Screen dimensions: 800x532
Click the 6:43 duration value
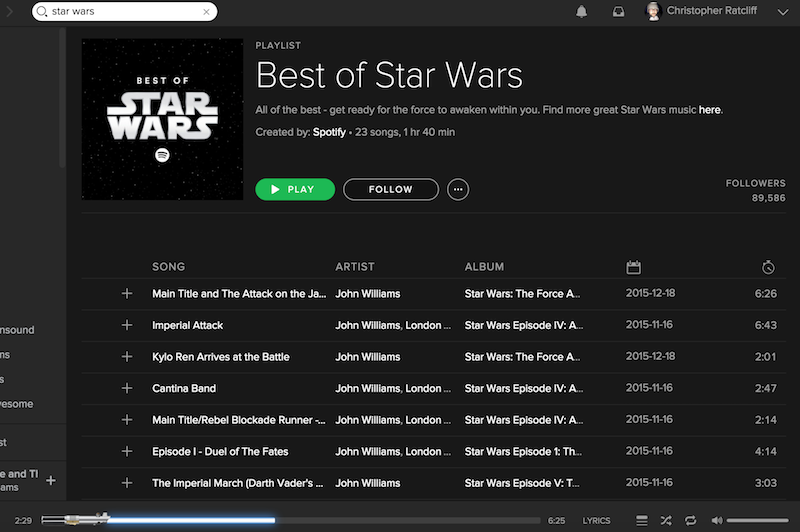pyautogui.click(x=765, y=325)
